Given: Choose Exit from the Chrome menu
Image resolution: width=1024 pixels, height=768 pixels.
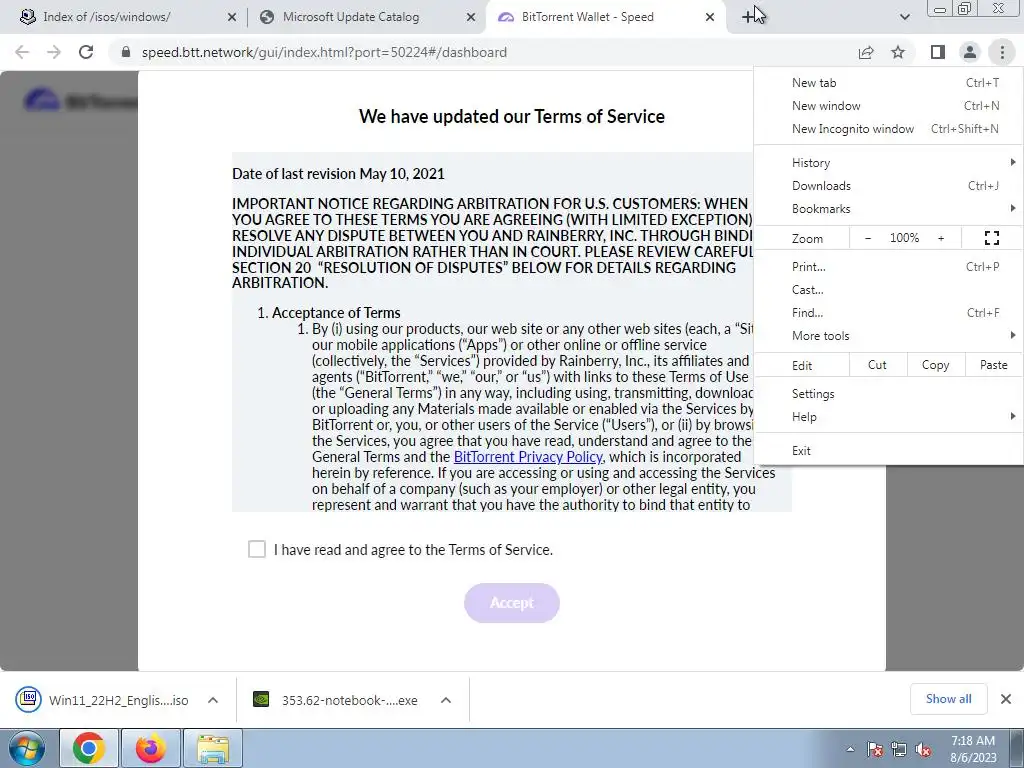Looking at the screenshot, I should click(889, 451).
